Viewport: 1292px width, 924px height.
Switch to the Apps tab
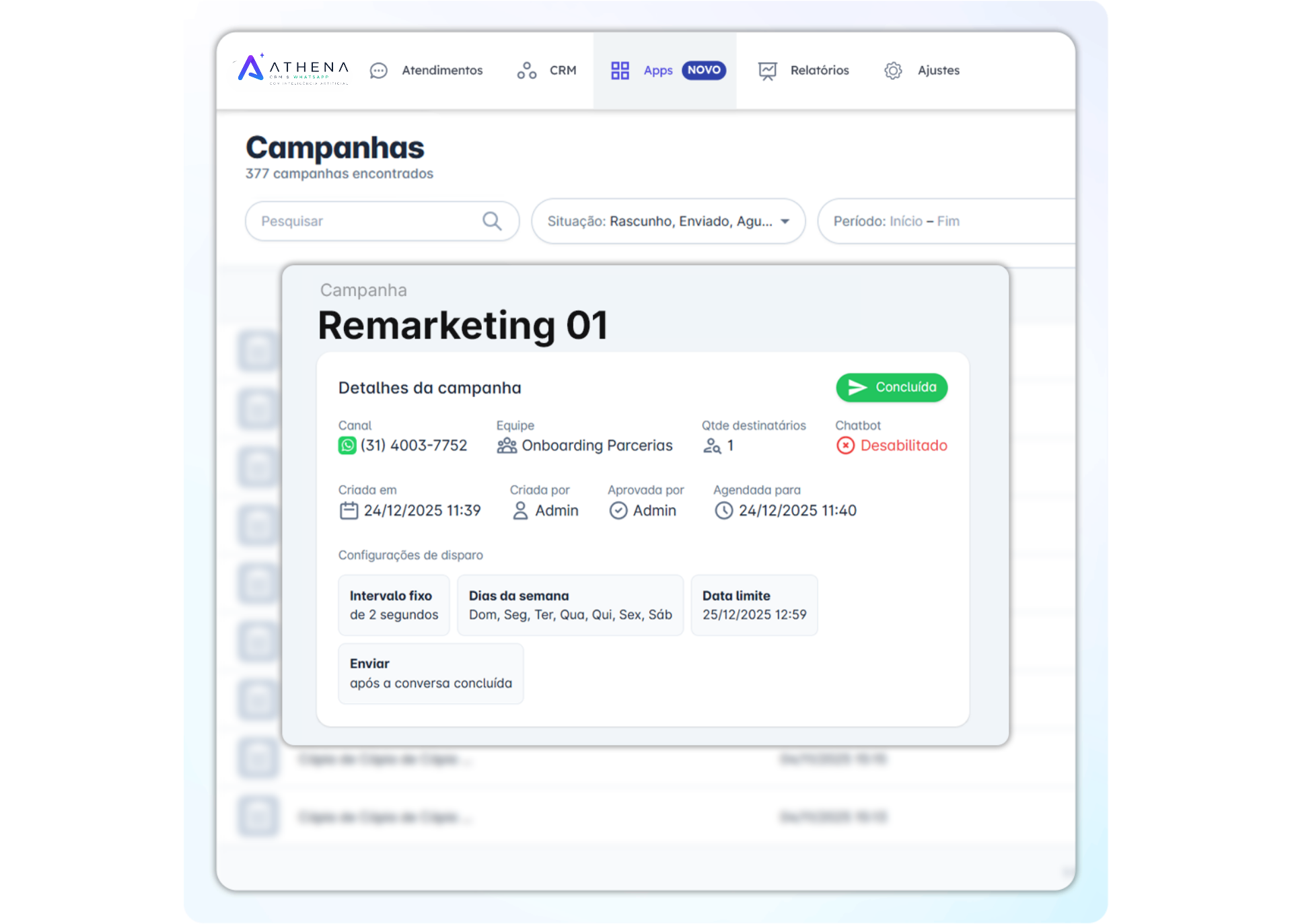click(665, 70)
